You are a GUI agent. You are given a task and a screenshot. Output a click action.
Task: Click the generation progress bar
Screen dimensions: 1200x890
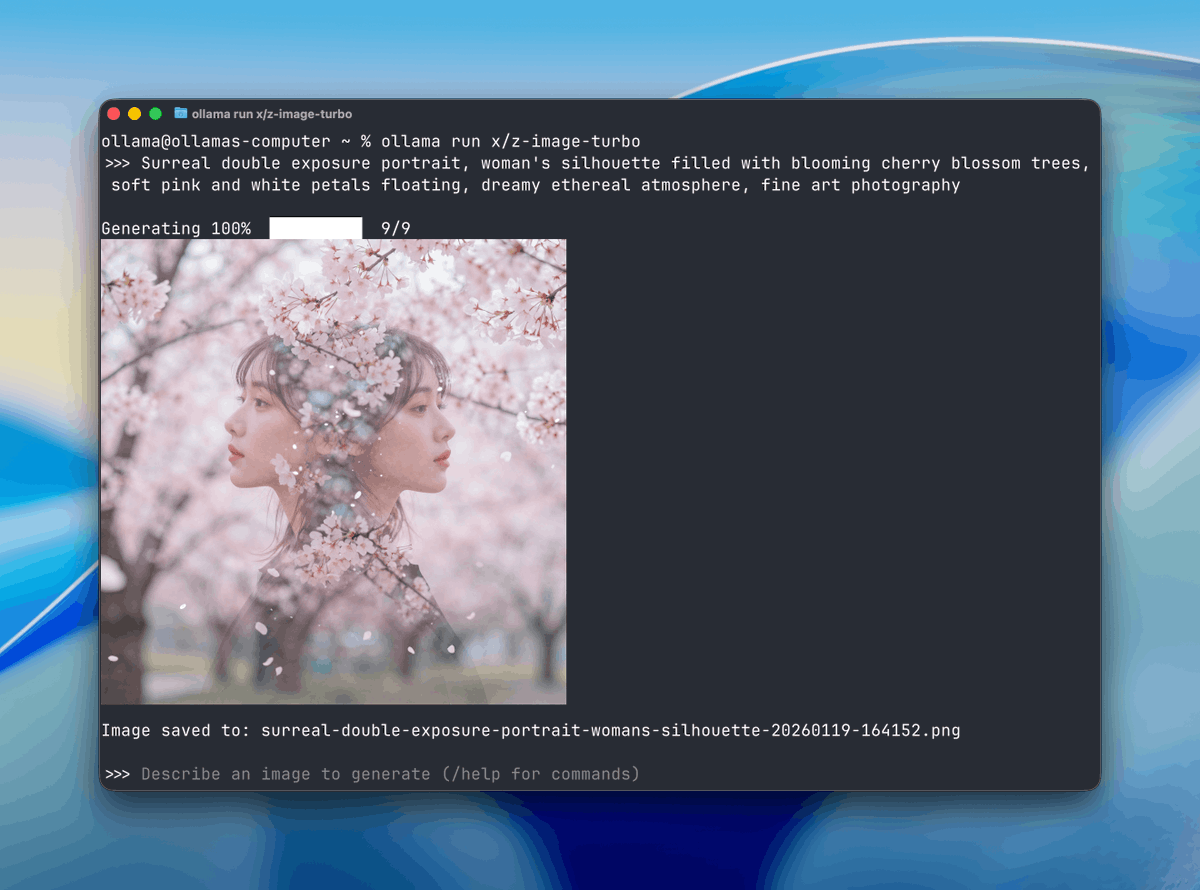point(315,227)
